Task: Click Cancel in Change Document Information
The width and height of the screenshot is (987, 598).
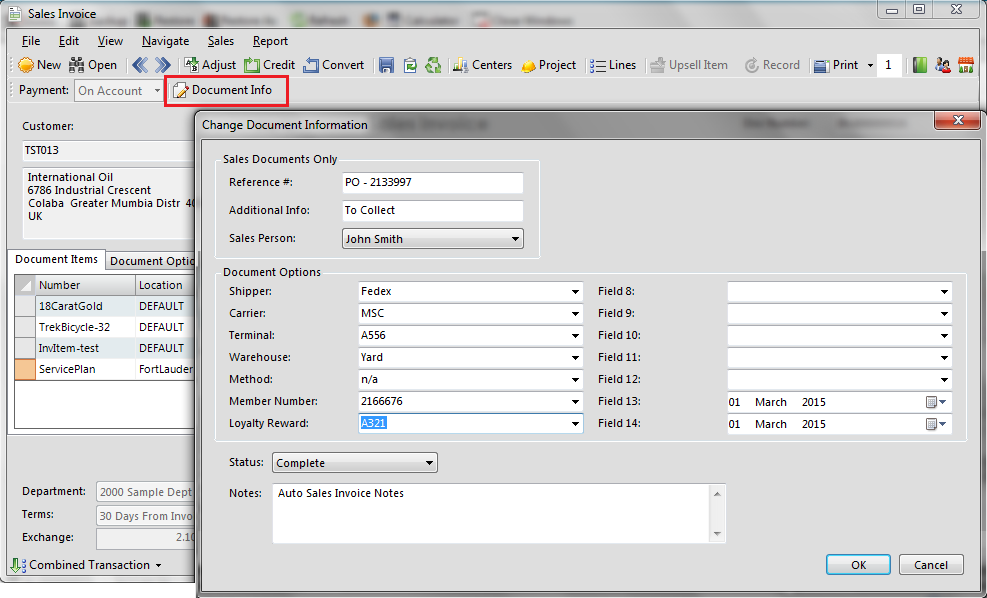Action: (930, 565)
